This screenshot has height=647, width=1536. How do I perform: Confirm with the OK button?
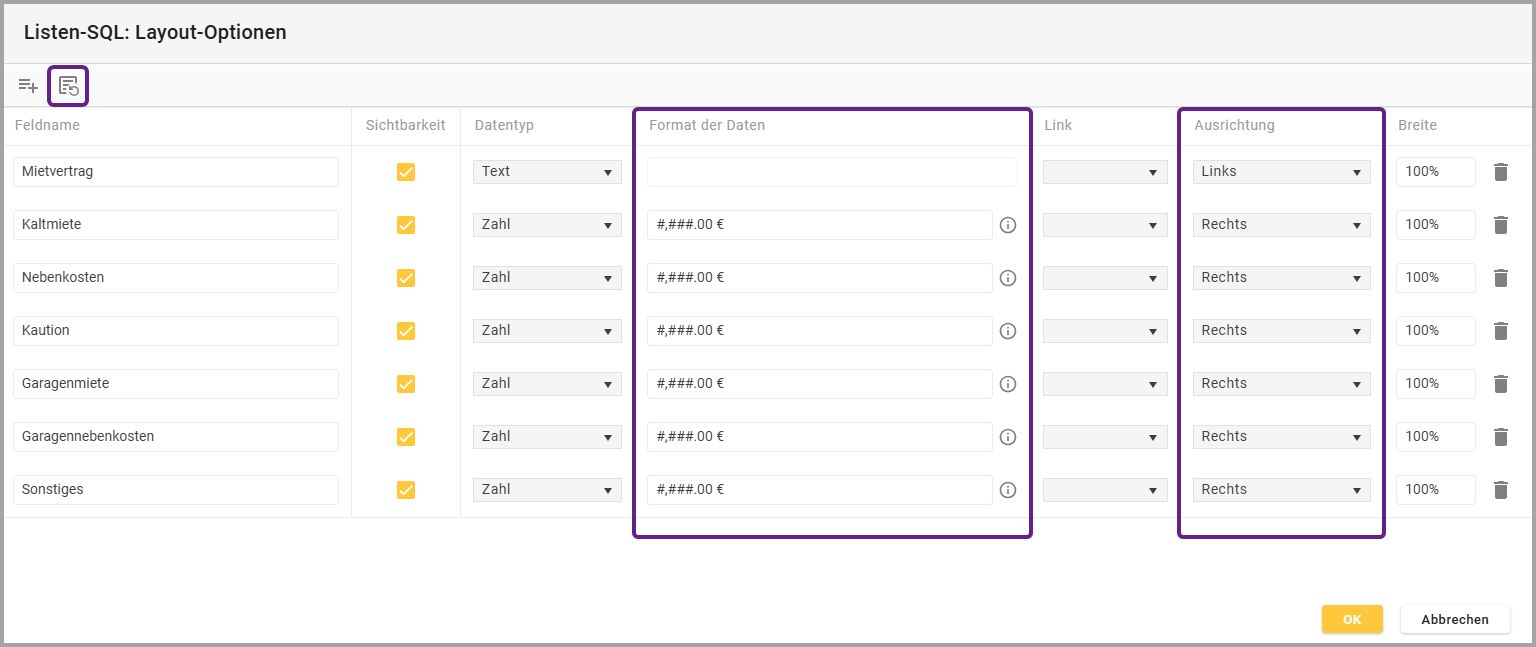[x=1352, y=619]
